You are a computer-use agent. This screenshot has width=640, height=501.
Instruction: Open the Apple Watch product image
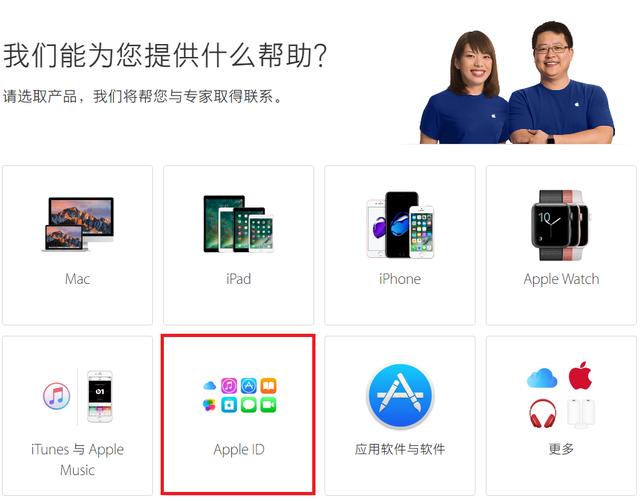click(x=561, y=225)
